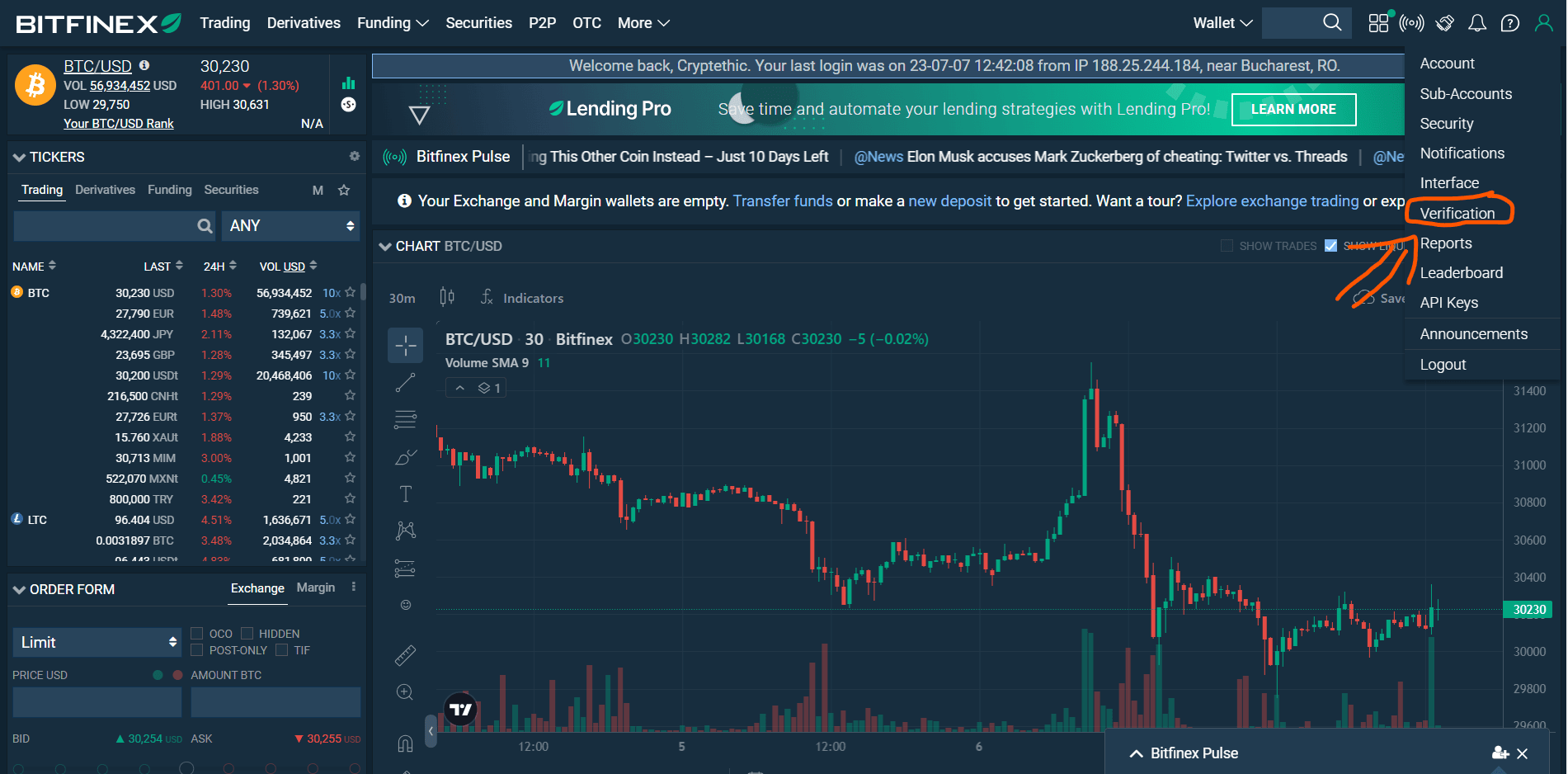
Task: Enable the TIF checkbox
Action: [282, 650]
